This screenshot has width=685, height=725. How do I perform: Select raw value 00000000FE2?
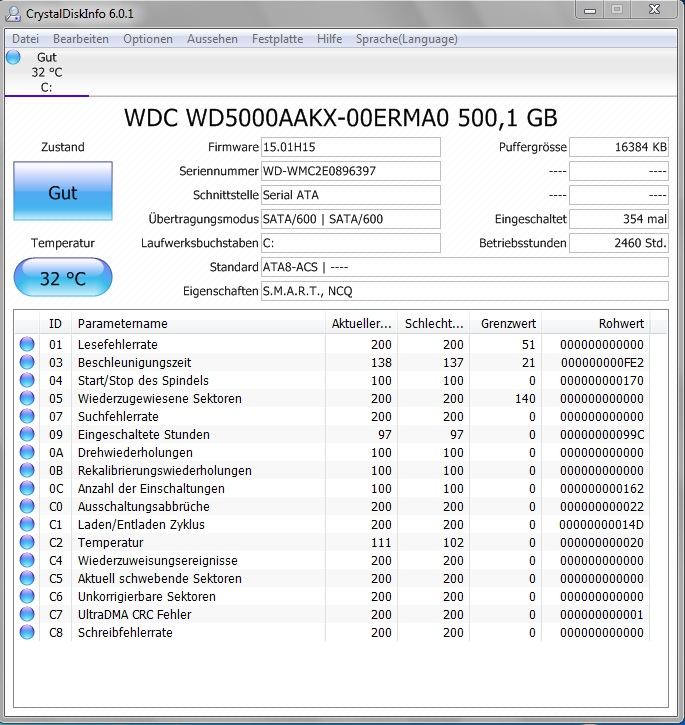pos(602,362)
